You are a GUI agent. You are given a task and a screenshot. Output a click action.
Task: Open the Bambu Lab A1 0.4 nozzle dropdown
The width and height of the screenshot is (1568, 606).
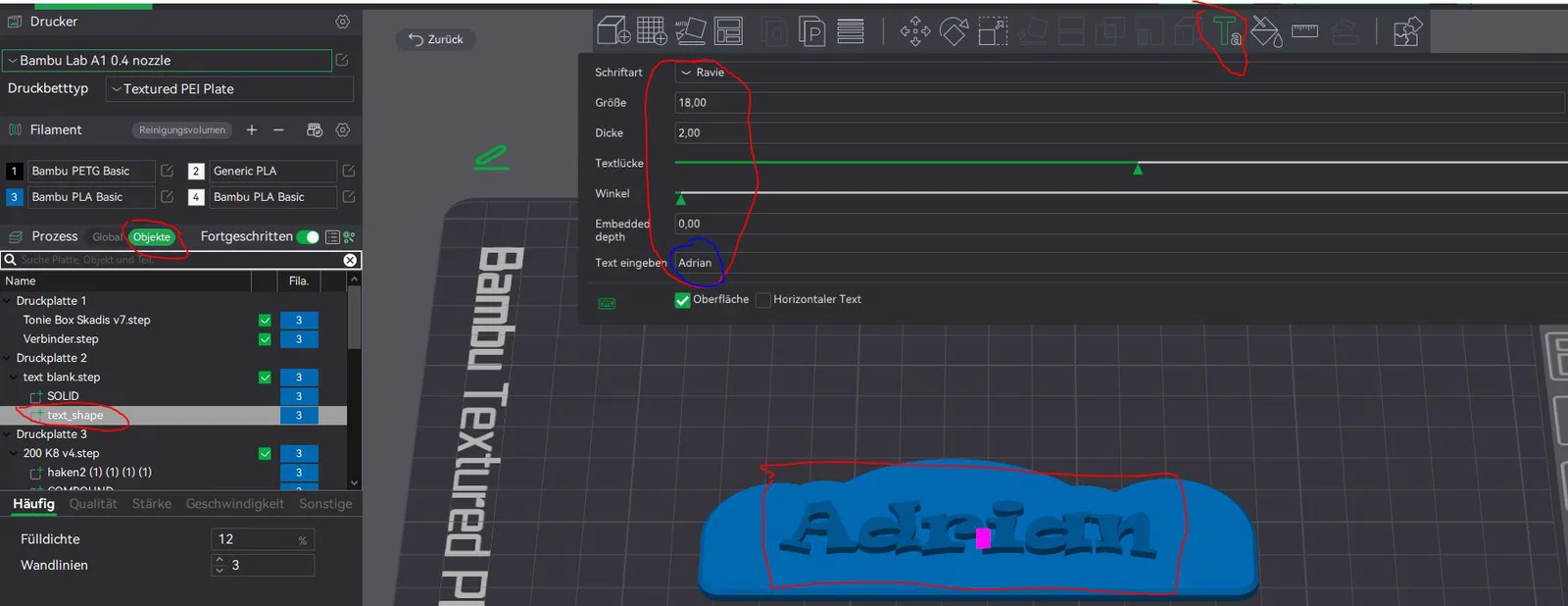[x=167, y=60]
